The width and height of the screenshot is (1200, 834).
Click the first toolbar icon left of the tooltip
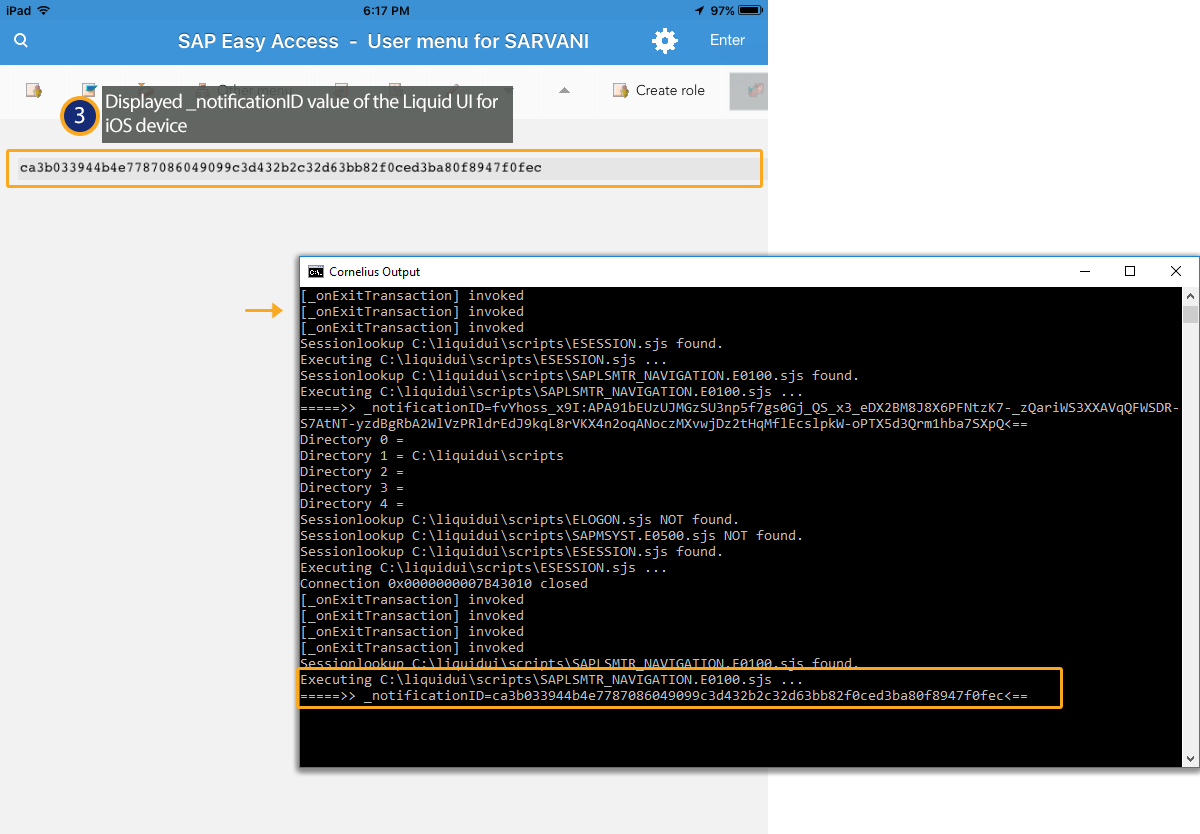point(34,90)
